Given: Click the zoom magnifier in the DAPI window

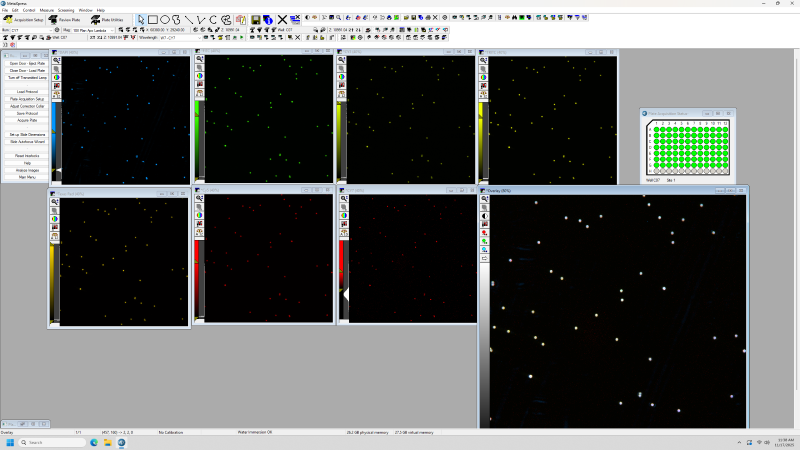Looking at the screenshot, I should click(x=56, y=60).
